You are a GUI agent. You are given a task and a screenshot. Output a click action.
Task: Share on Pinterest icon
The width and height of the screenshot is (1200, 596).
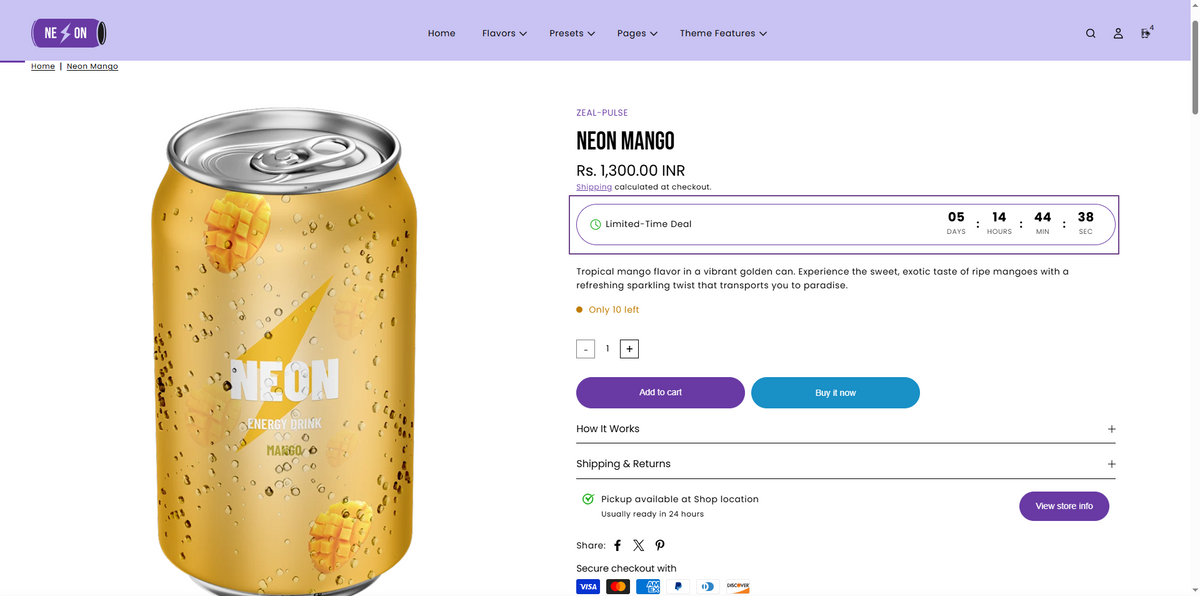coord(660,545)
